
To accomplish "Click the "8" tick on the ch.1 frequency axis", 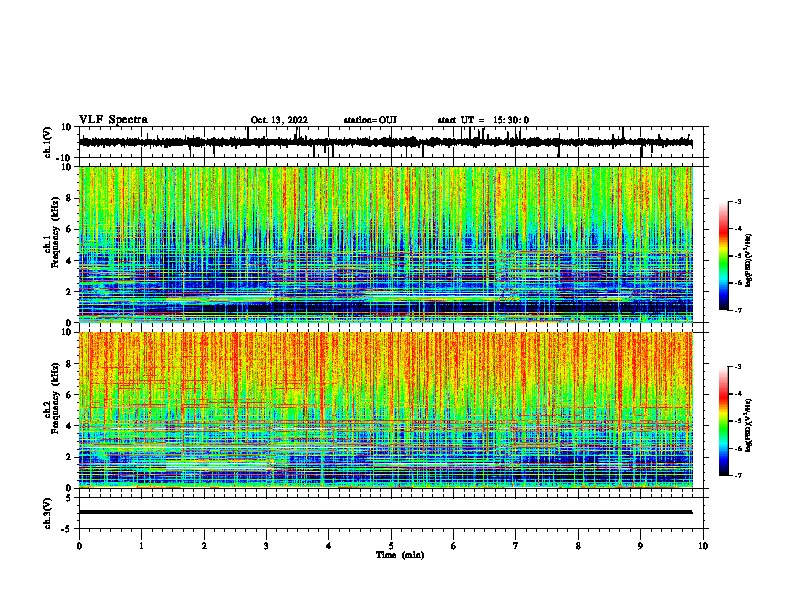I will coord(69,198).
